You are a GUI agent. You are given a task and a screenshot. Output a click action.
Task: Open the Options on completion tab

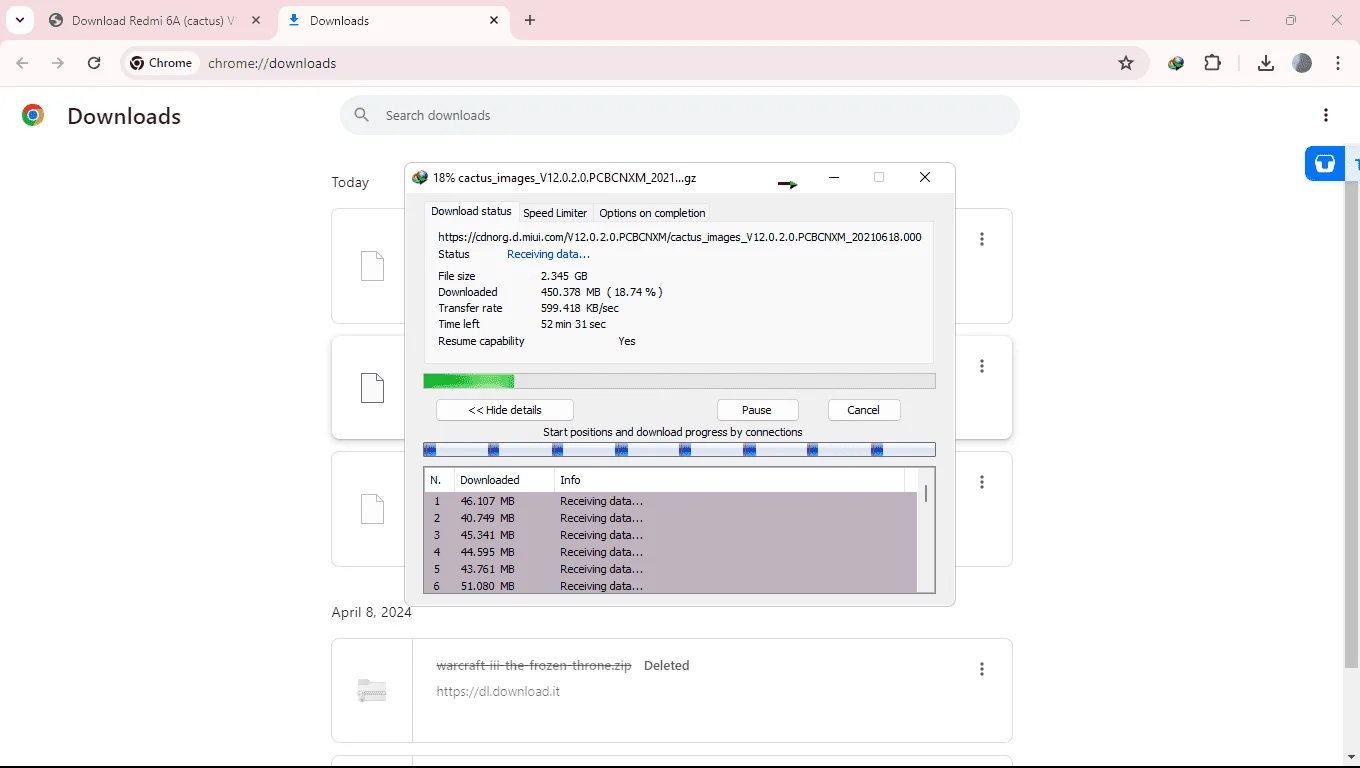pos(652,213)
